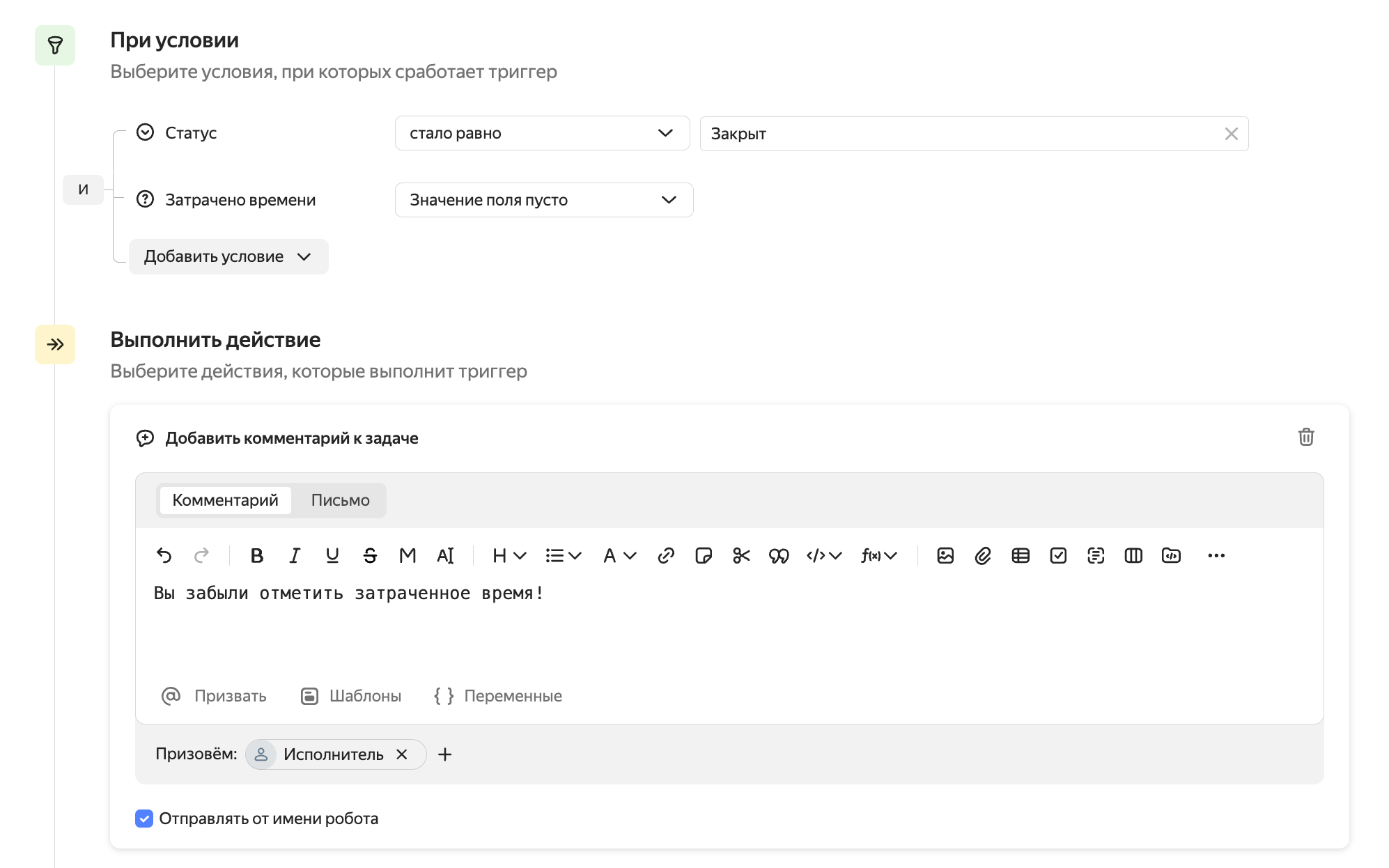Apply italic formatting in comment editor
The height and width of the screenshot is (868, 1389).
point(295,555)
